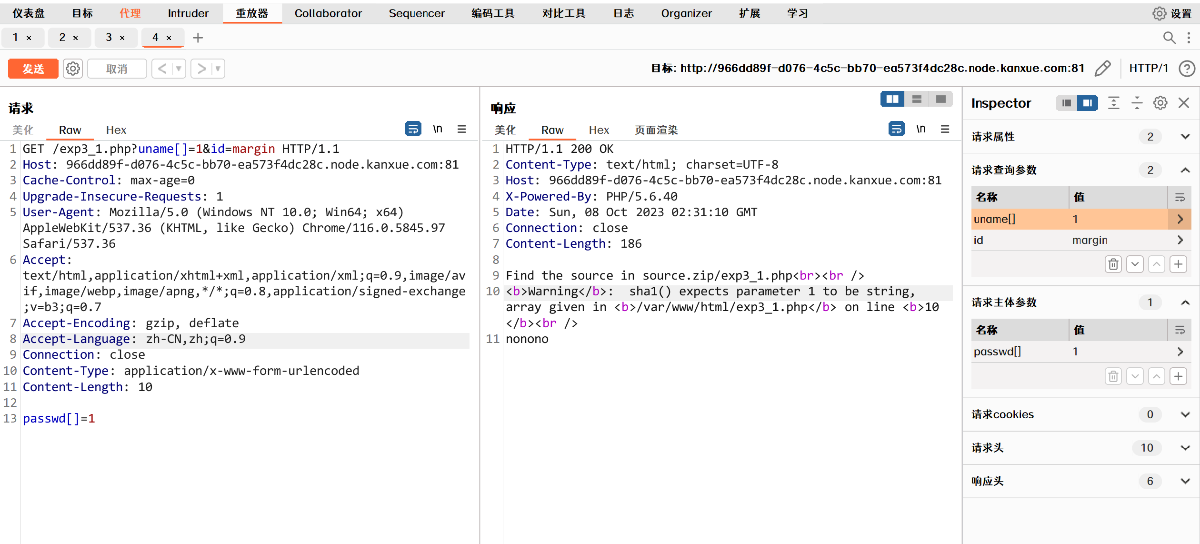Add a new Repeater tab

tap(198, 38)
